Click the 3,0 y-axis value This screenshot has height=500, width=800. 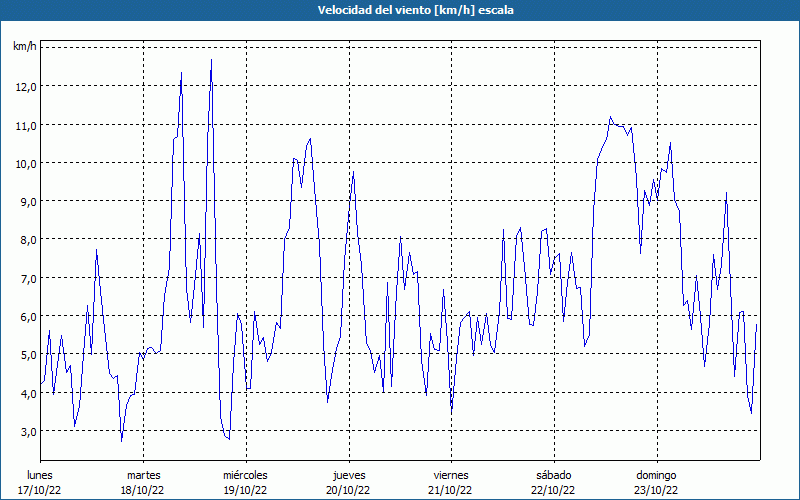click(x=29, y=431)
